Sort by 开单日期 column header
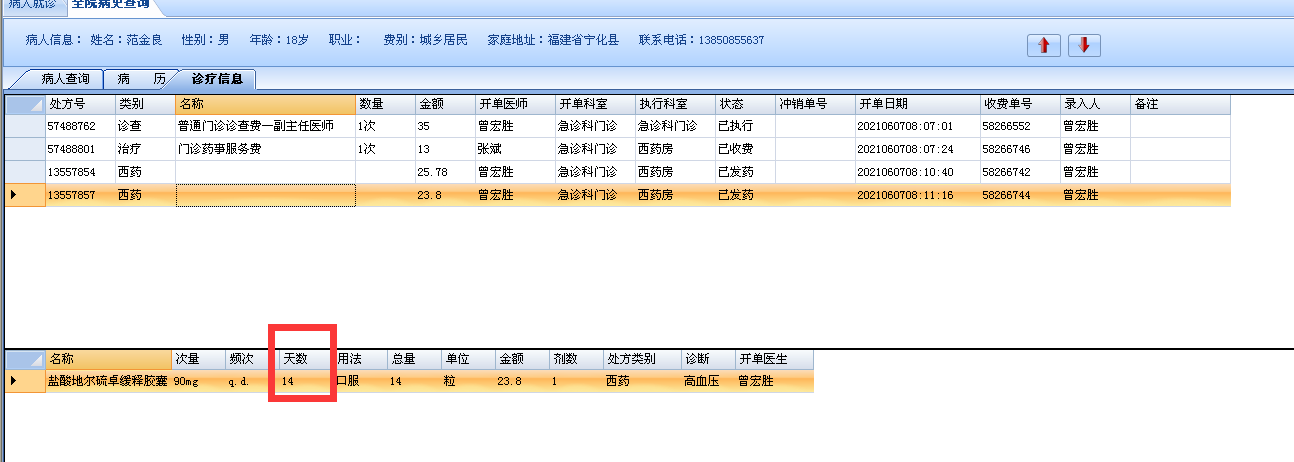 918,104
